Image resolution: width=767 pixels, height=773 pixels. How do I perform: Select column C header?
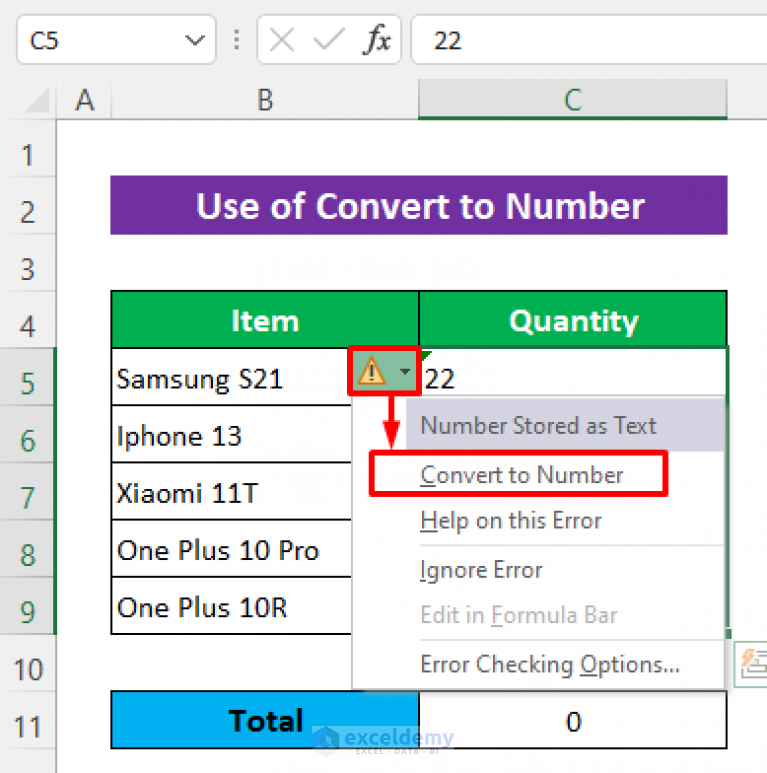pos(572,100)
